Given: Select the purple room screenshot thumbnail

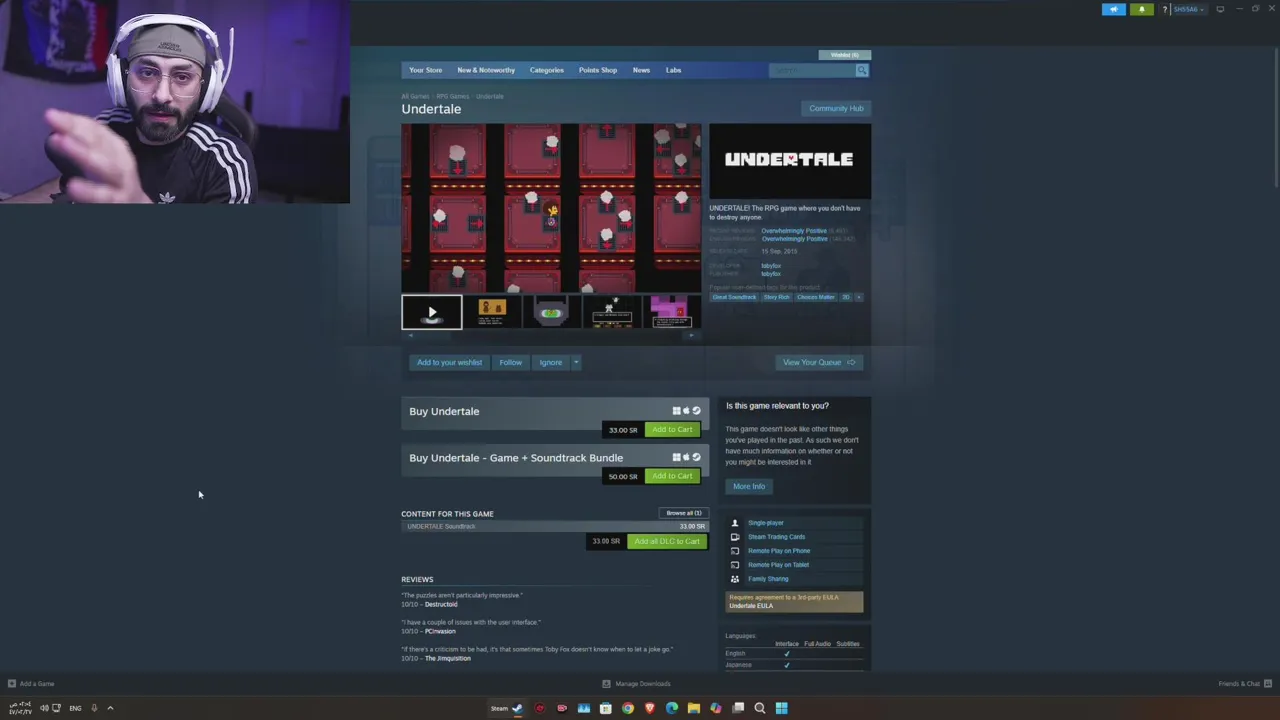Looking at the screenshot, I should coord(672,312).
